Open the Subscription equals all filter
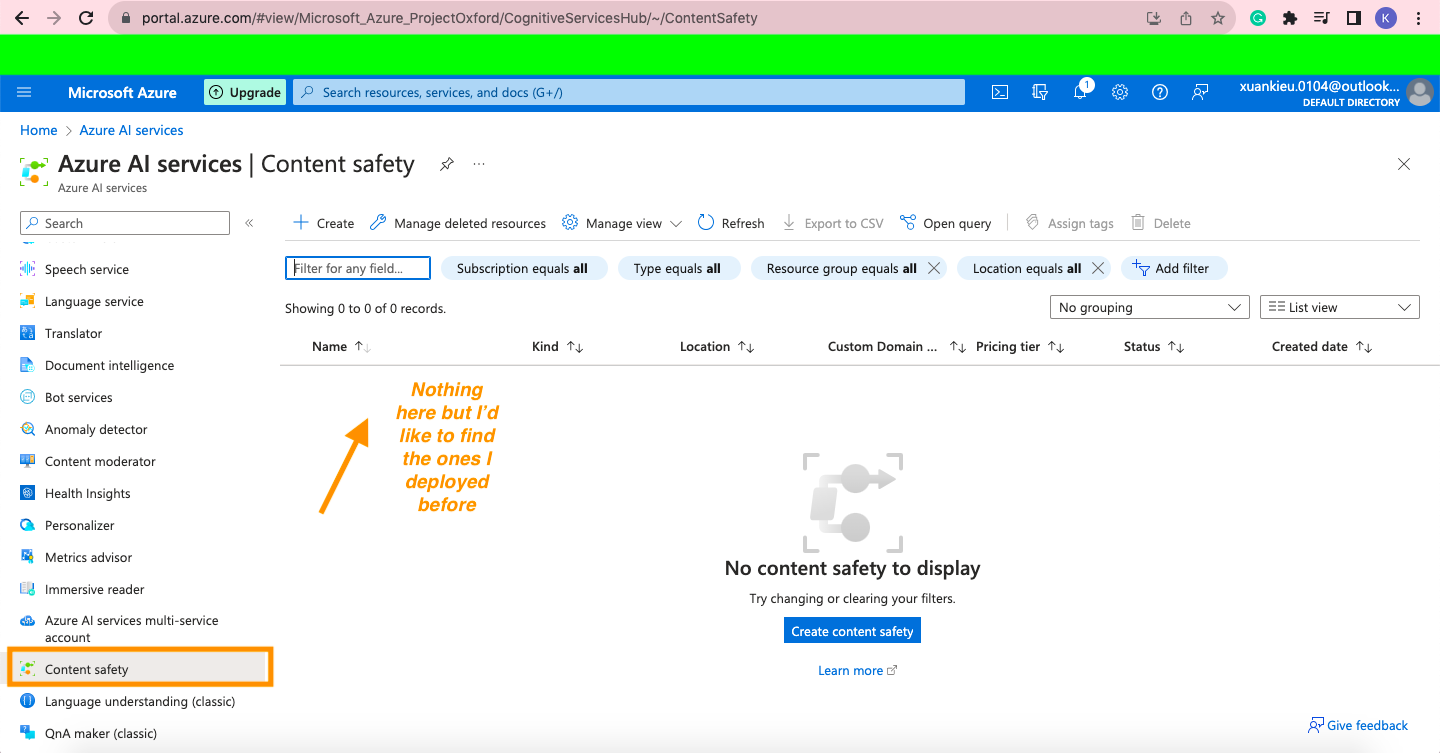1440x753 pixels. (x=522, y=268)
